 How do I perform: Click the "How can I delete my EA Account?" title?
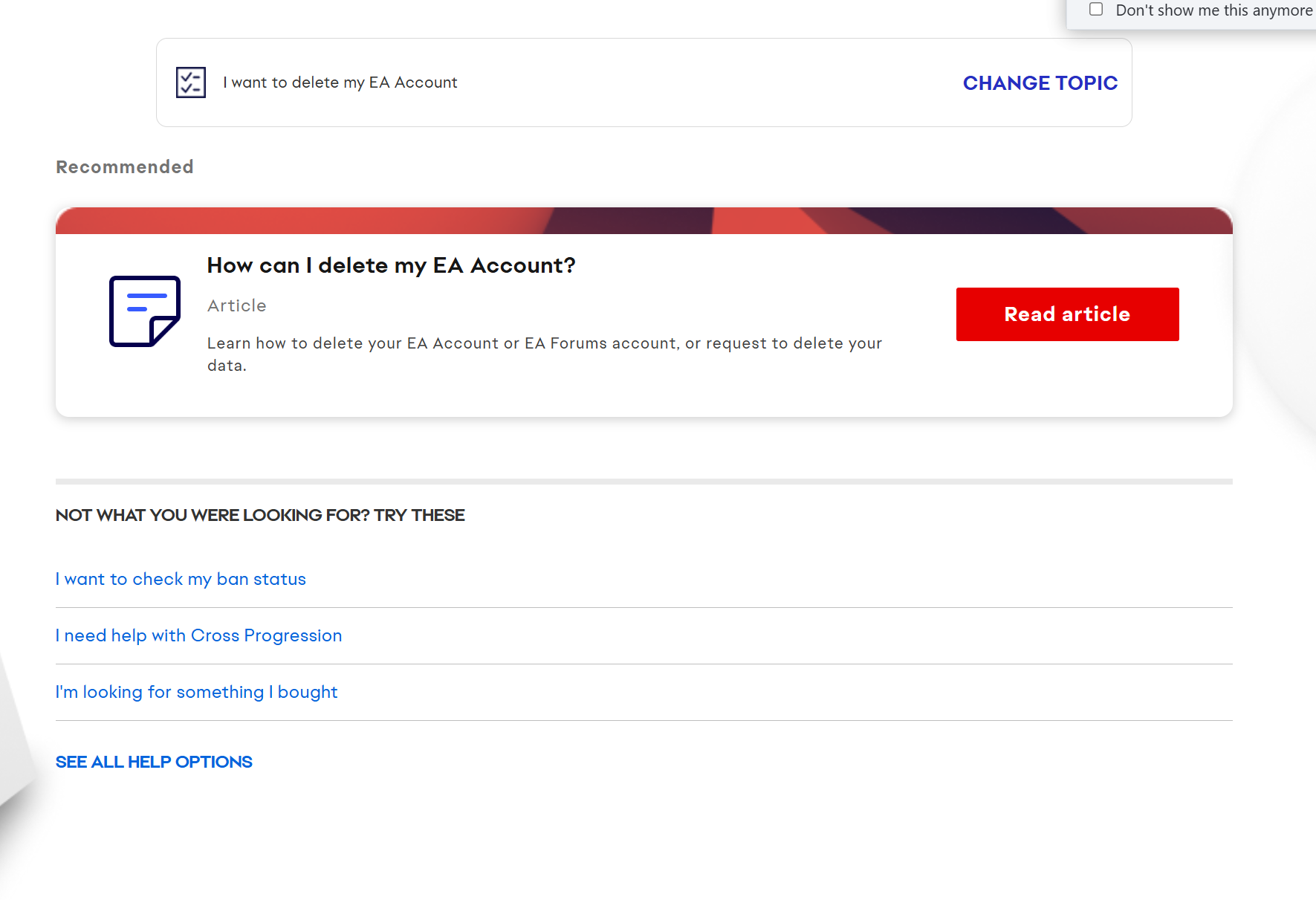(391, 265)
